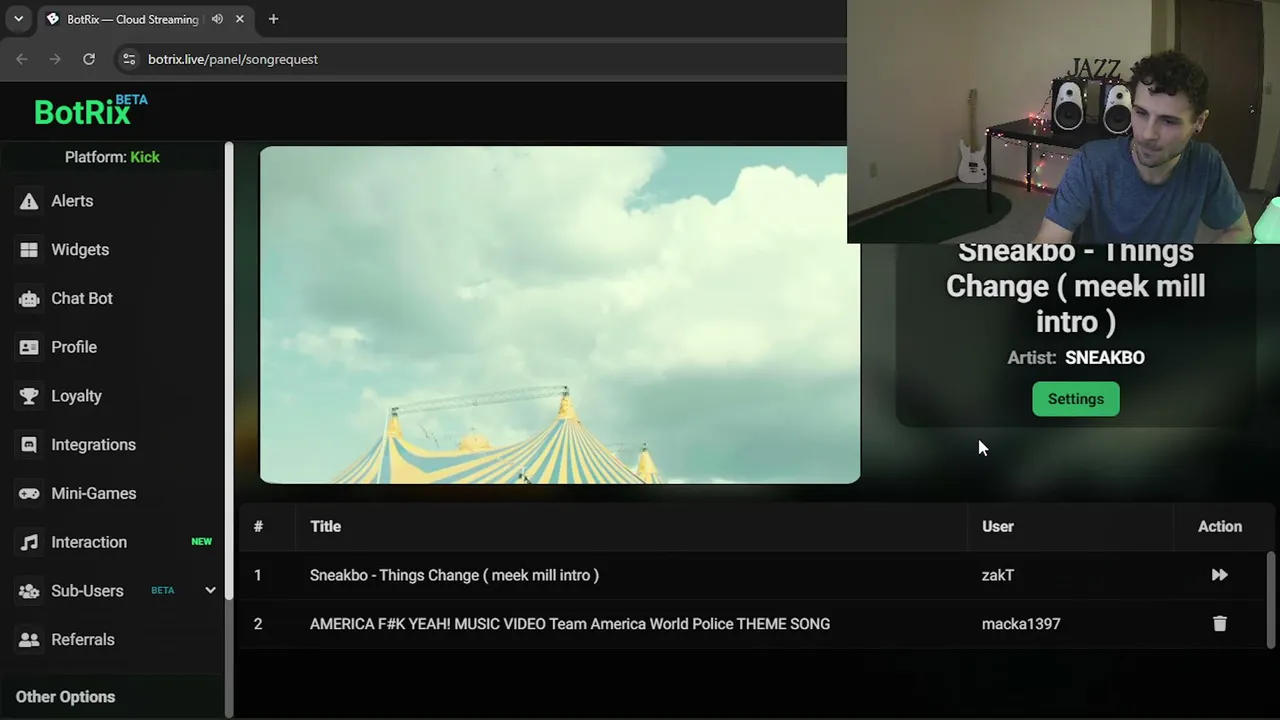Click the address bar URL field
Image resolution: width=1280 pixels, height=720 pixels.
coord(480,59)
